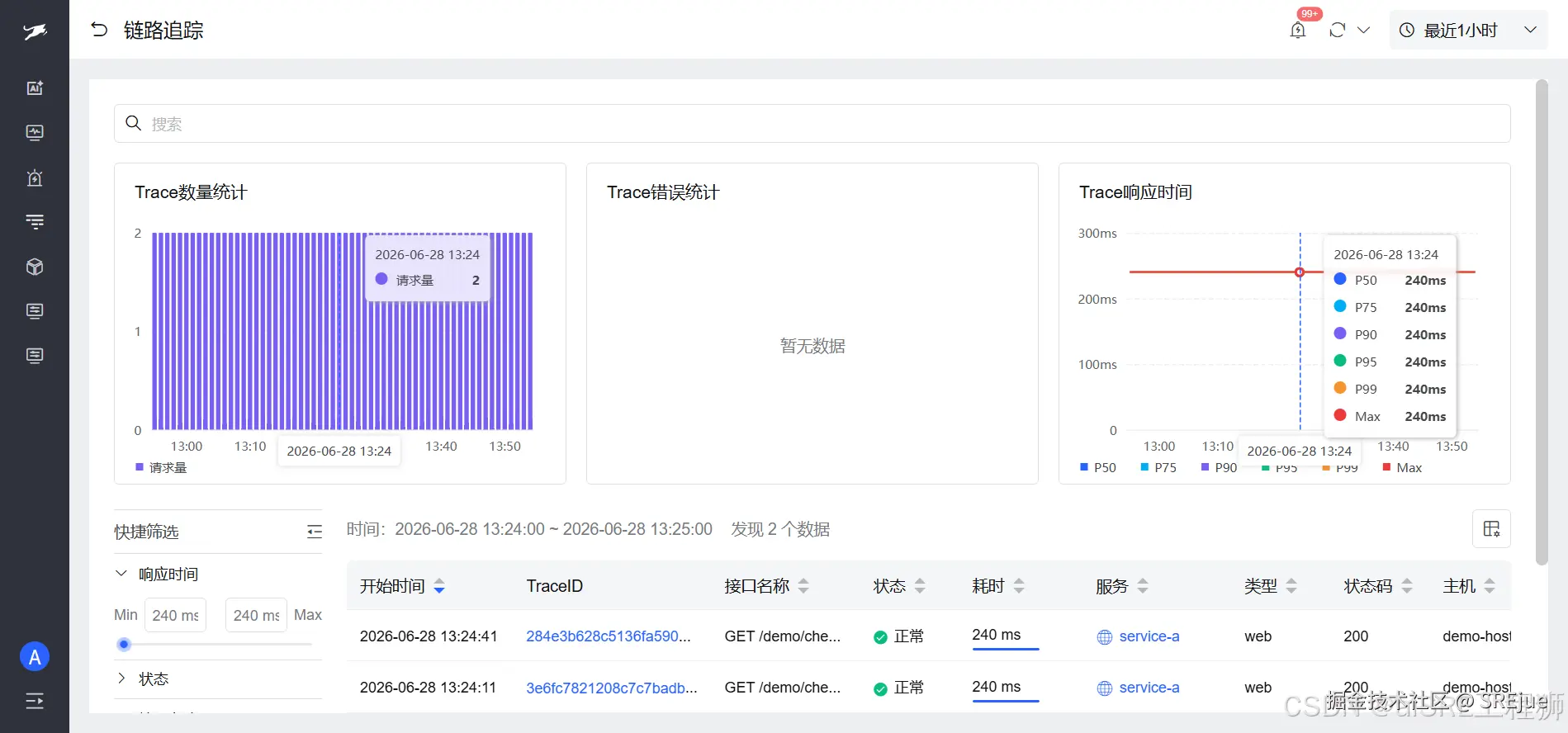
Task: Click the user avatar A
Action: [35, 657]
